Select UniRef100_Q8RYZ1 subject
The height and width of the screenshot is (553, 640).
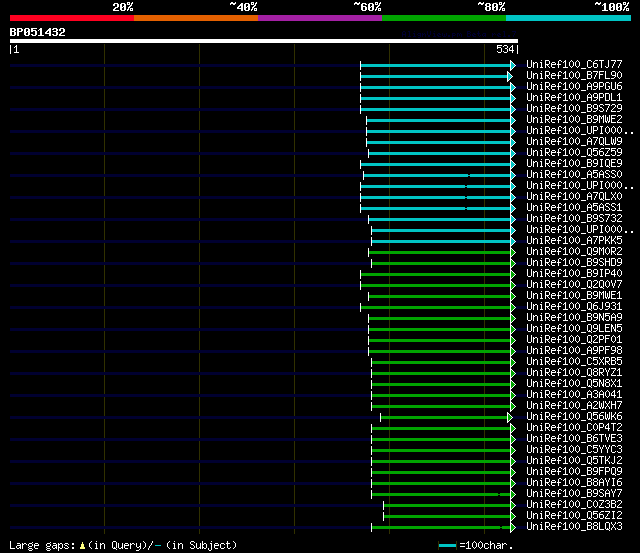pos(574,373)
